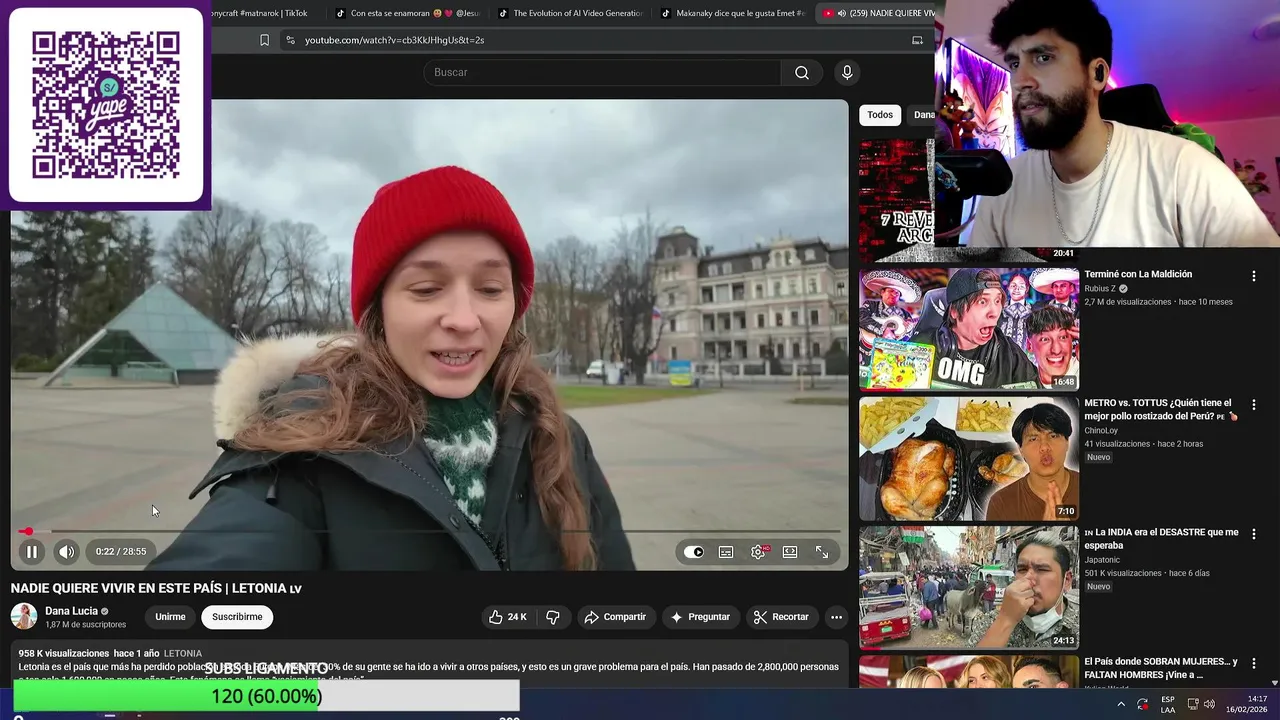Image resolution: width=1280 pixels, height=720 pixels.
Task: Open options menu for 'Terminé con La Maldición'
Action: pos(1253,276)
